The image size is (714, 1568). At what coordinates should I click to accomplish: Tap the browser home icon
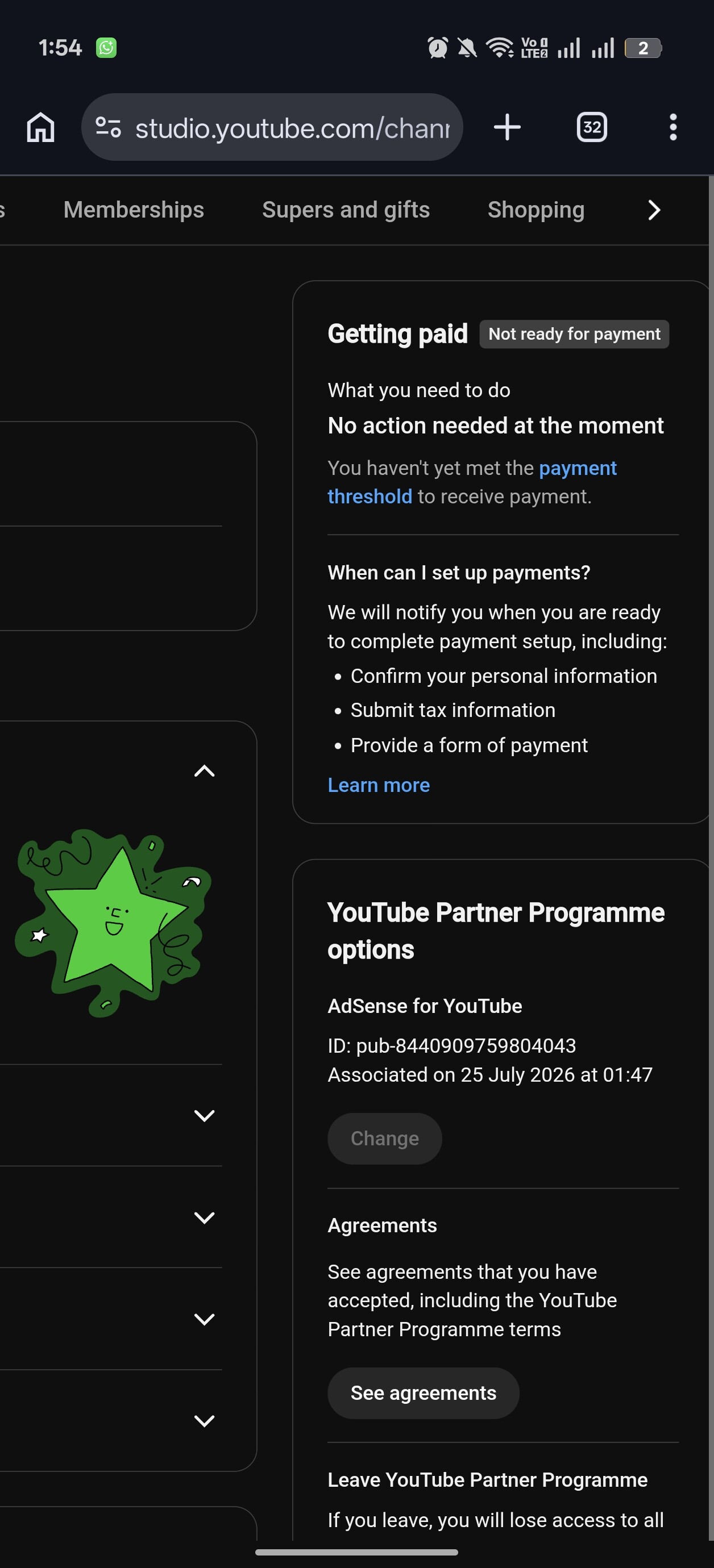41,127
